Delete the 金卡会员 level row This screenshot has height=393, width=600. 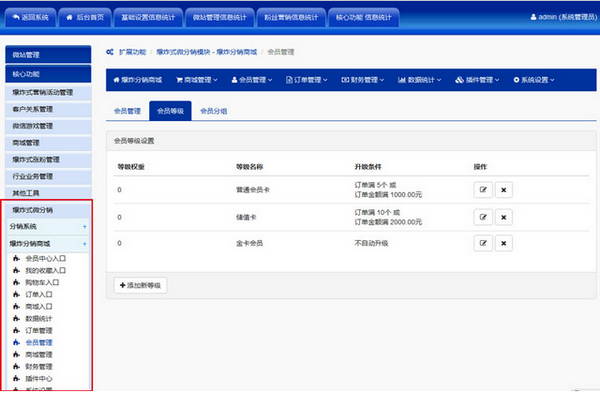[504, 243]
